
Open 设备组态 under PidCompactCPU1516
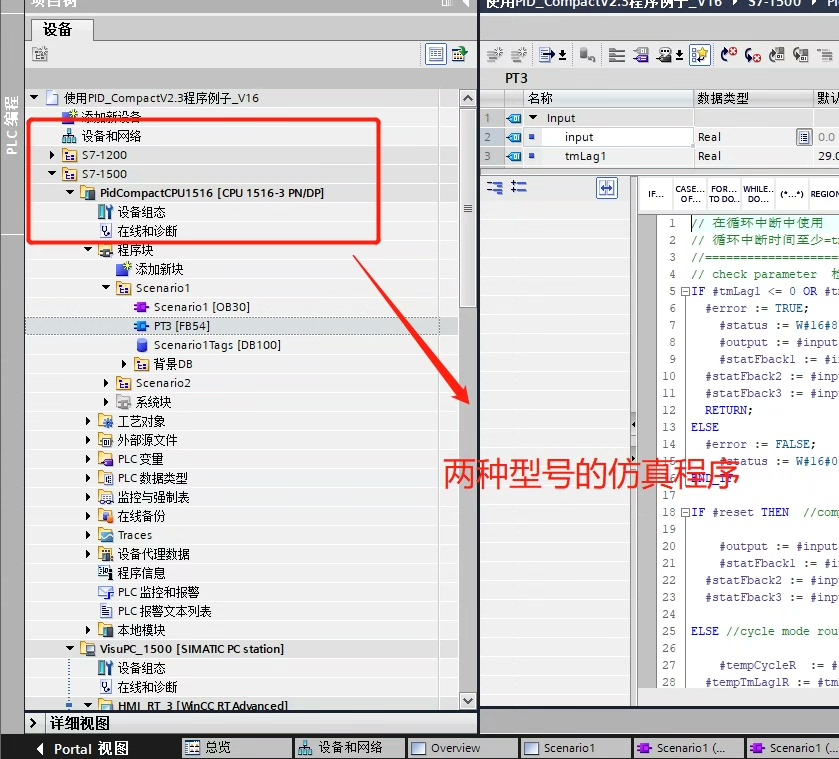[141, 212]
